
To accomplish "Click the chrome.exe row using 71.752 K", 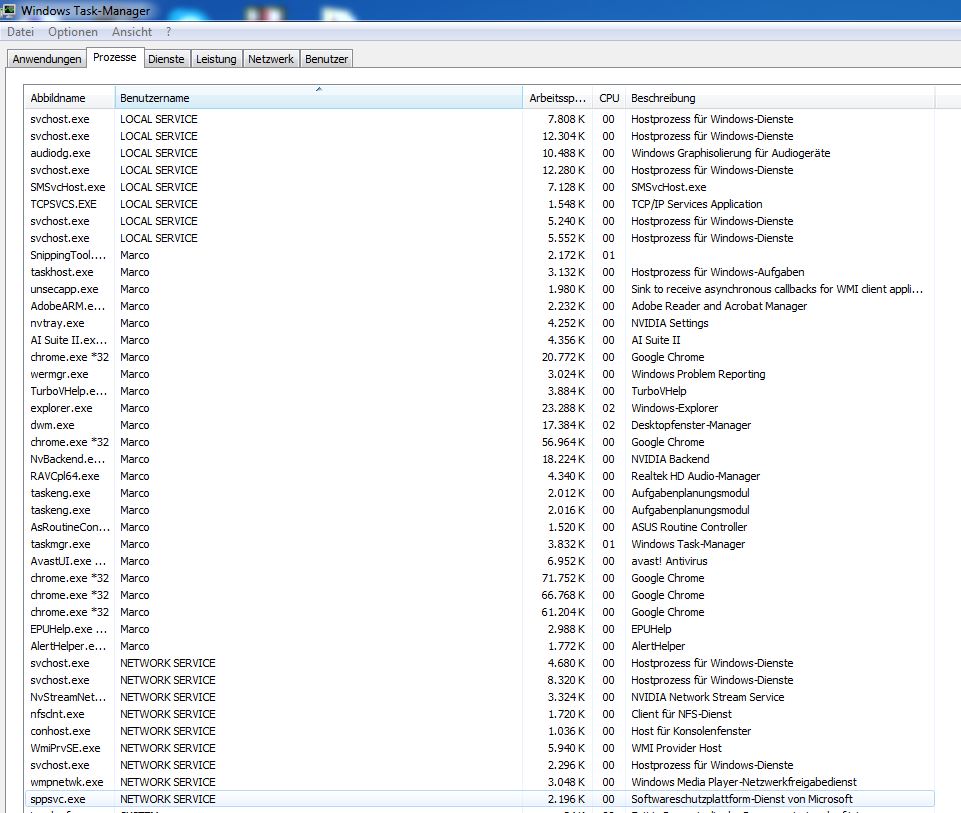I will (480, 578).
